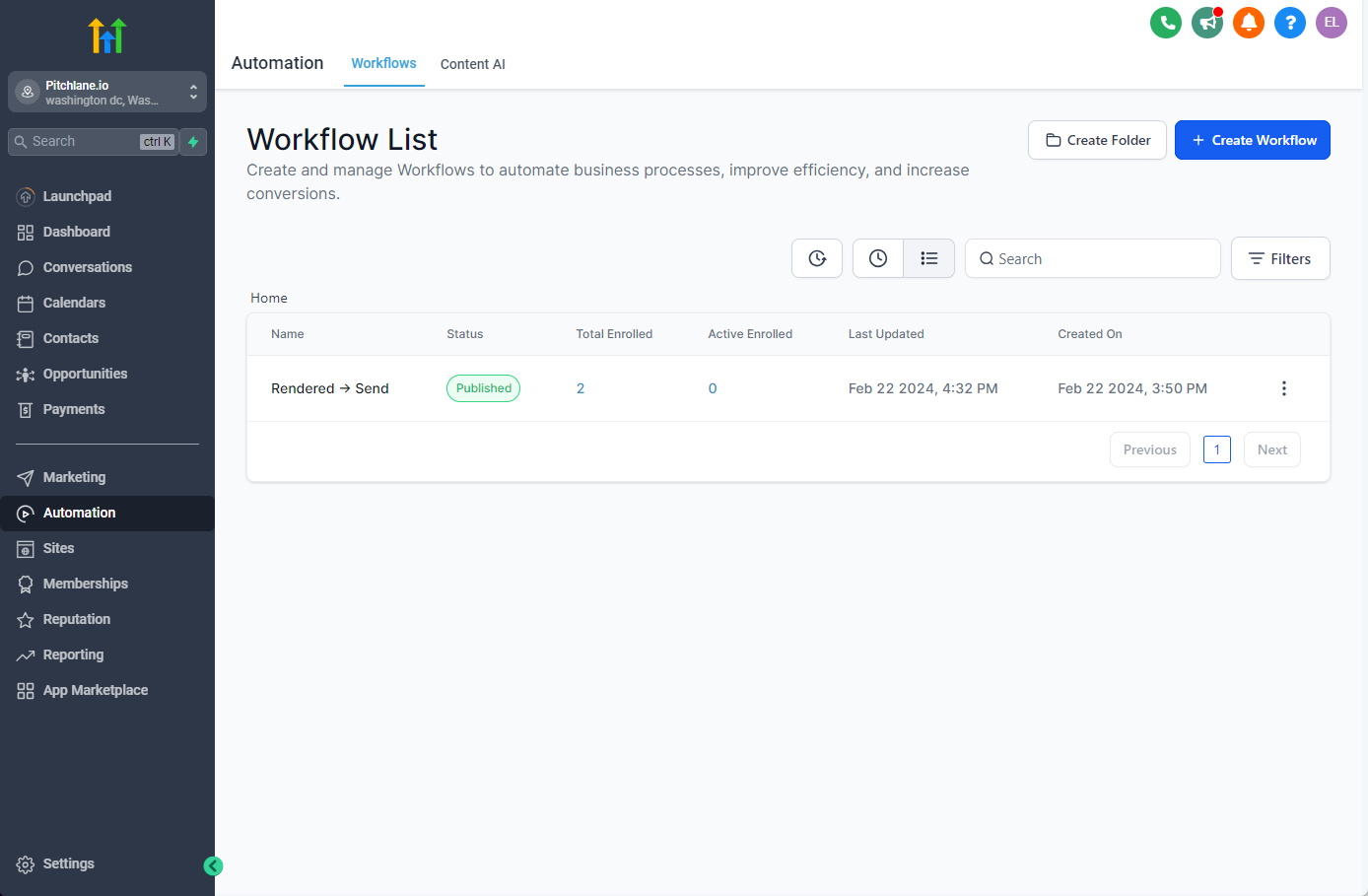Click the Last Updated column header
Image resolution: width=1368 pixels, height=896 pixels.
click(886, 334)
